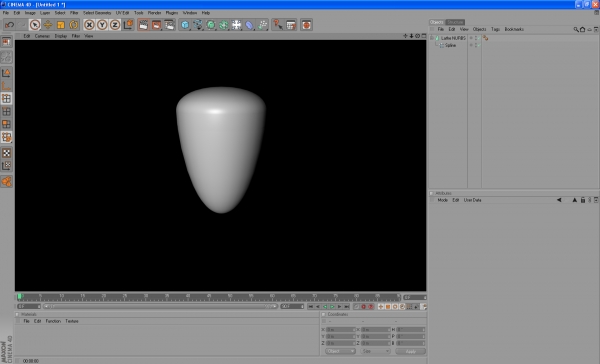Screen dimensions: 600x364
Task: Open the Render menu
Action: [155, 13]
